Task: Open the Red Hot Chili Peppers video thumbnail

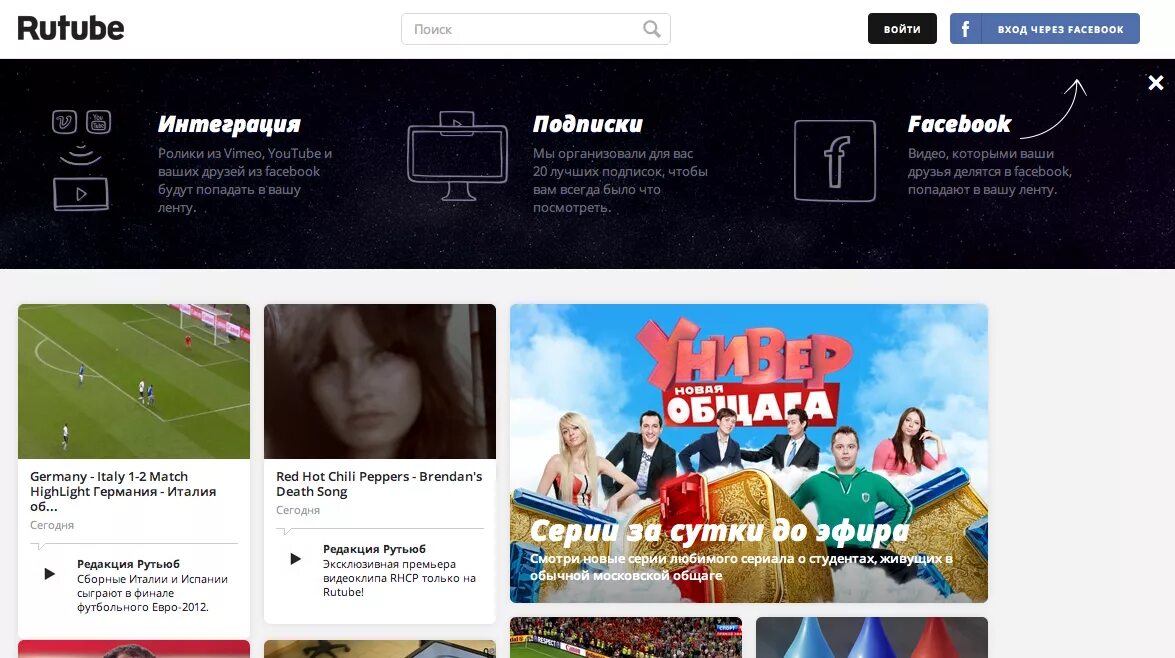Action: pos(380,381)
